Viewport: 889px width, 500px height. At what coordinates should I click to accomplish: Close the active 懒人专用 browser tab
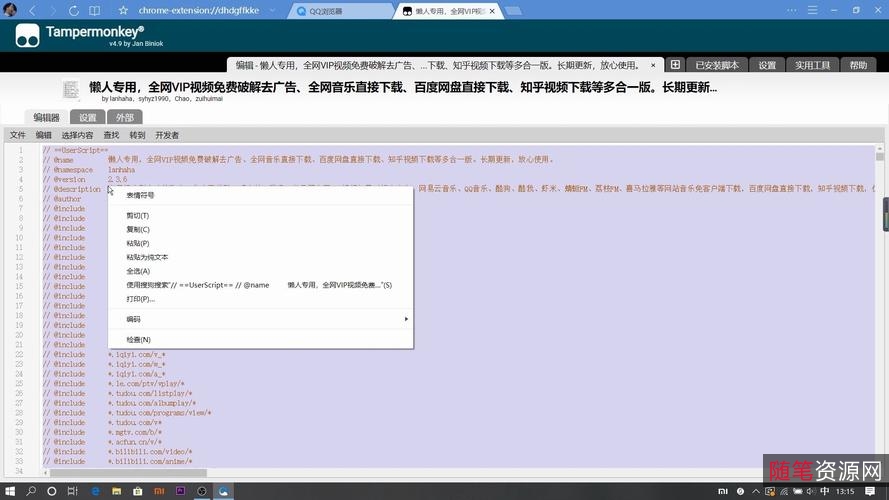492,11
